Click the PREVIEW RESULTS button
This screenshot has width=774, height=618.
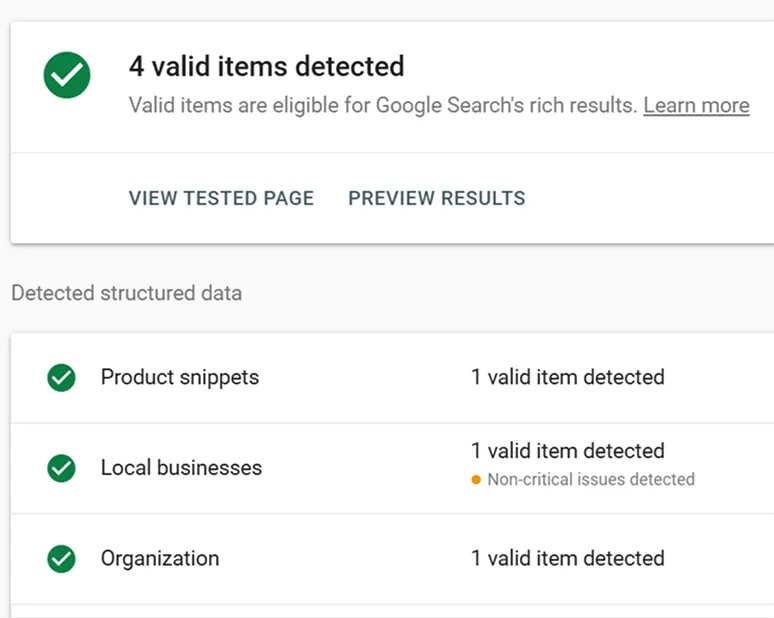[x=436, y=198]
